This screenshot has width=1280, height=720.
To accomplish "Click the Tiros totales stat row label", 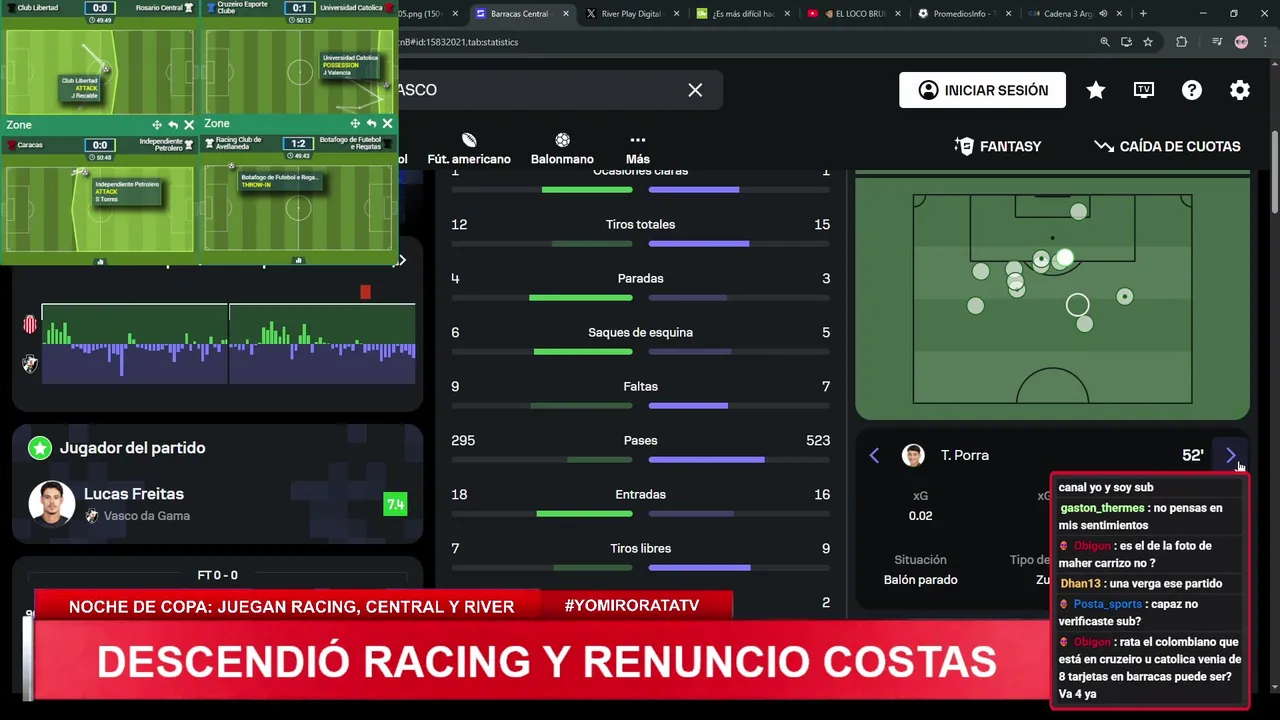I will point(640,225).
